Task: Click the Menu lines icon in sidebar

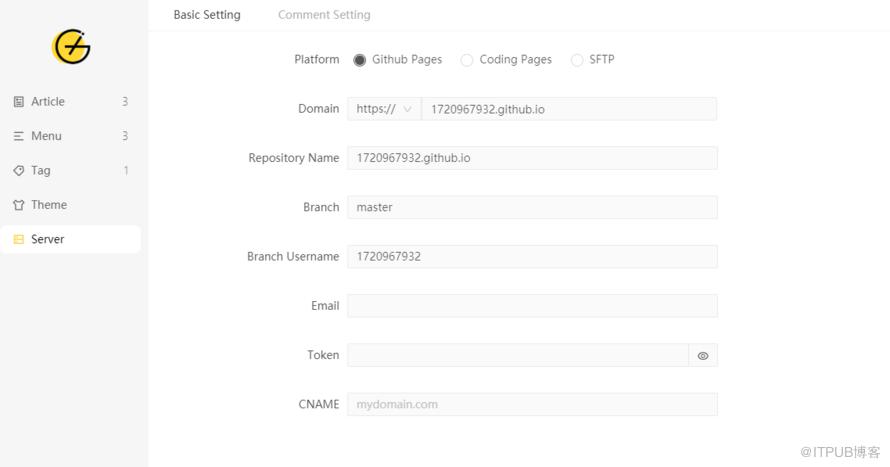Action: pyautogui.click(x=19, y=136)
